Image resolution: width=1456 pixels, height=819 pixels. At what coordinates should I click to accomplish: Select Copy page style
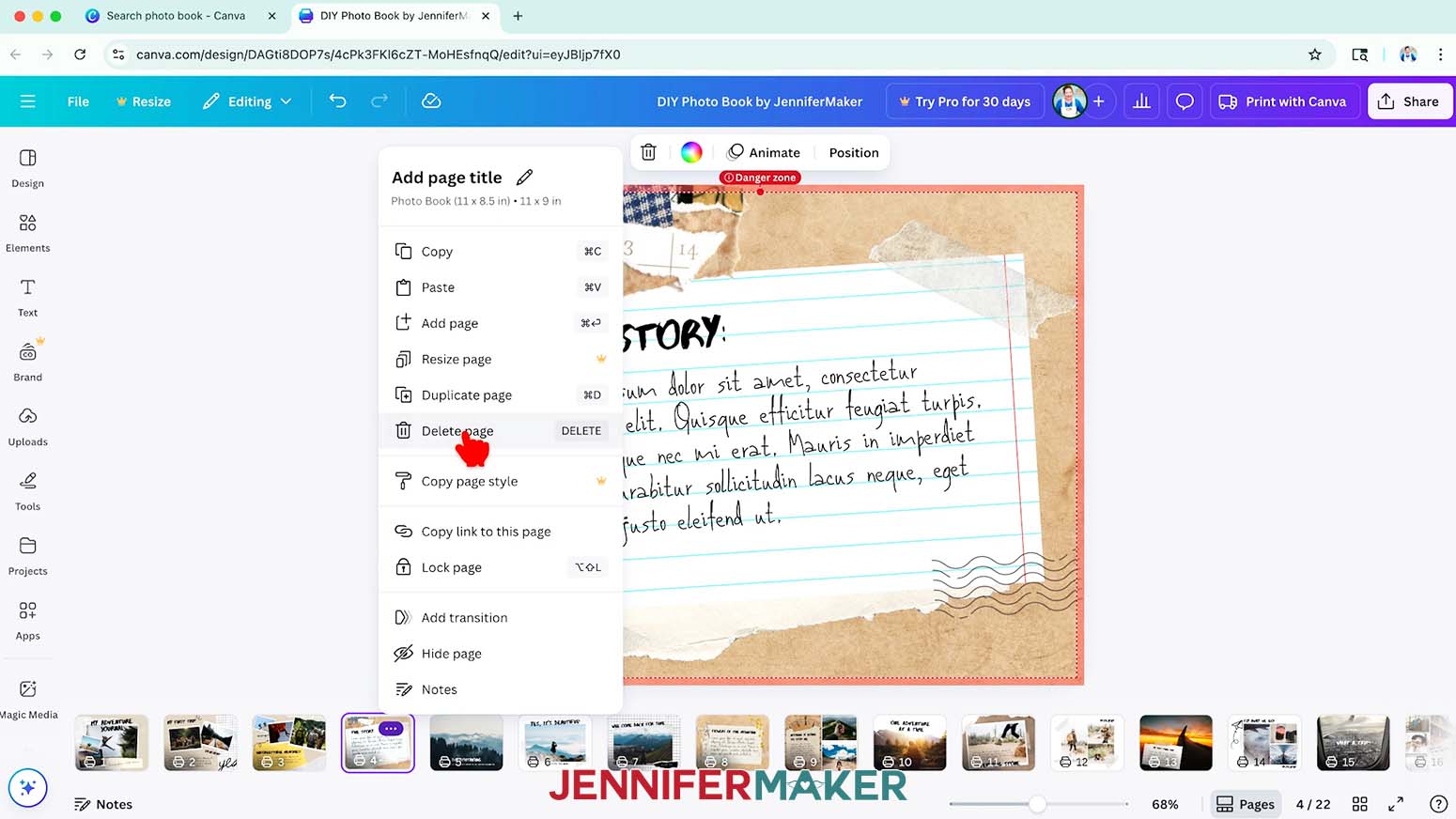[x=501, y=481]
